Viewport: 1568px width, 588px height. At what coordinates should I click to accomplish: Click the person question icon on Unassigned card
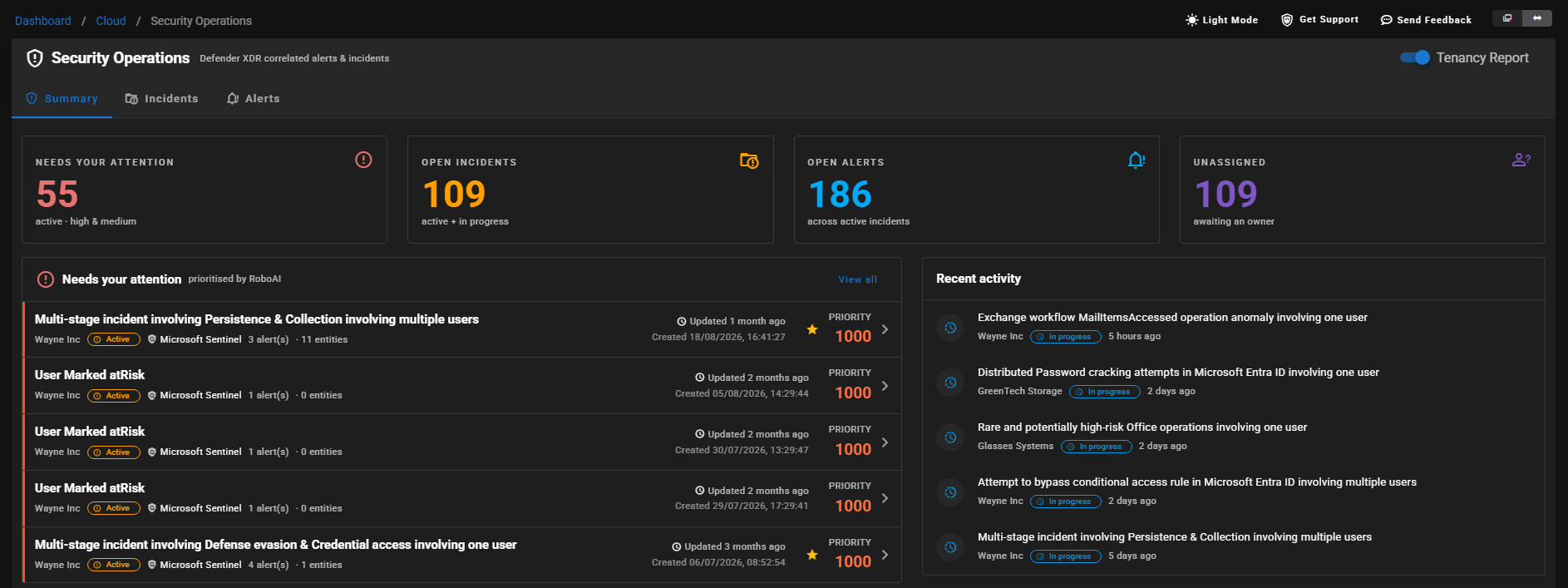pos(1521,160)
